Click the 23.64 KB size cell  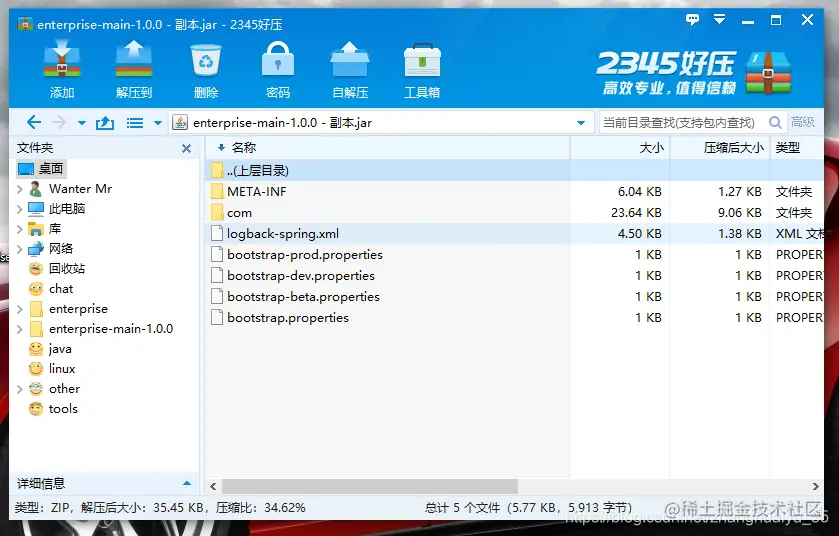636,213
